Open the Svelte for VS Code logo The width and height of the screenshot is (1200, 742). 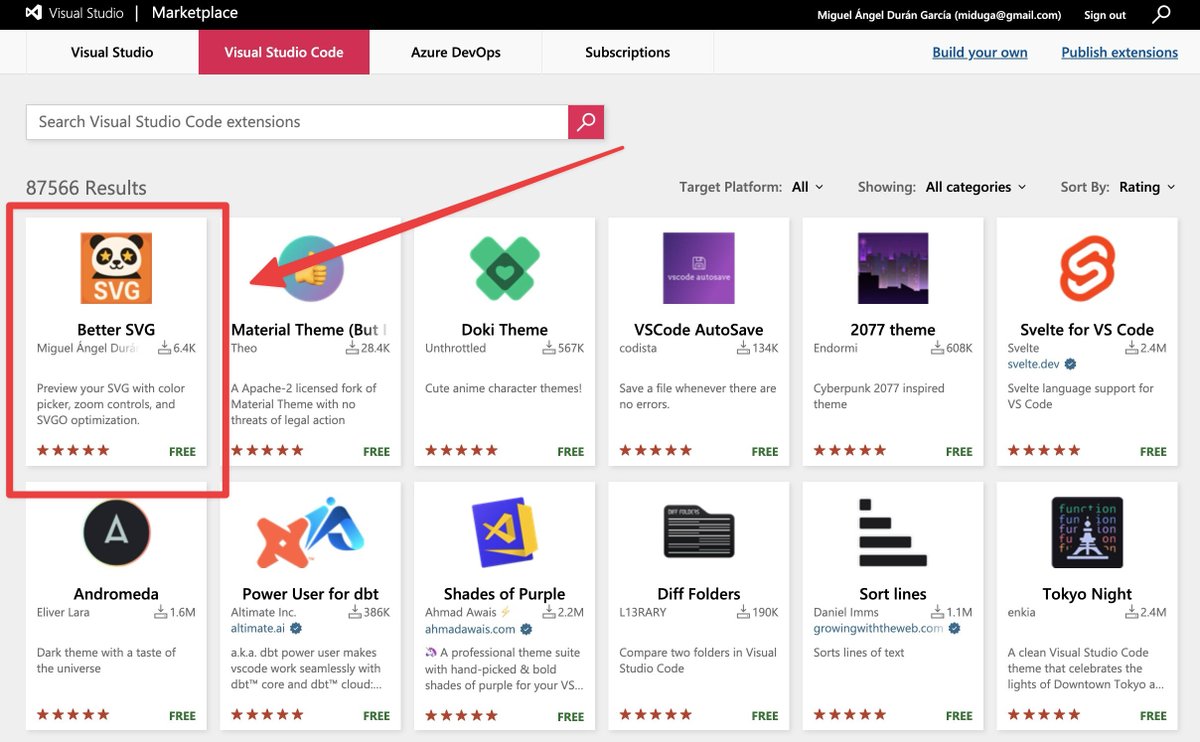click(1087, 268)
